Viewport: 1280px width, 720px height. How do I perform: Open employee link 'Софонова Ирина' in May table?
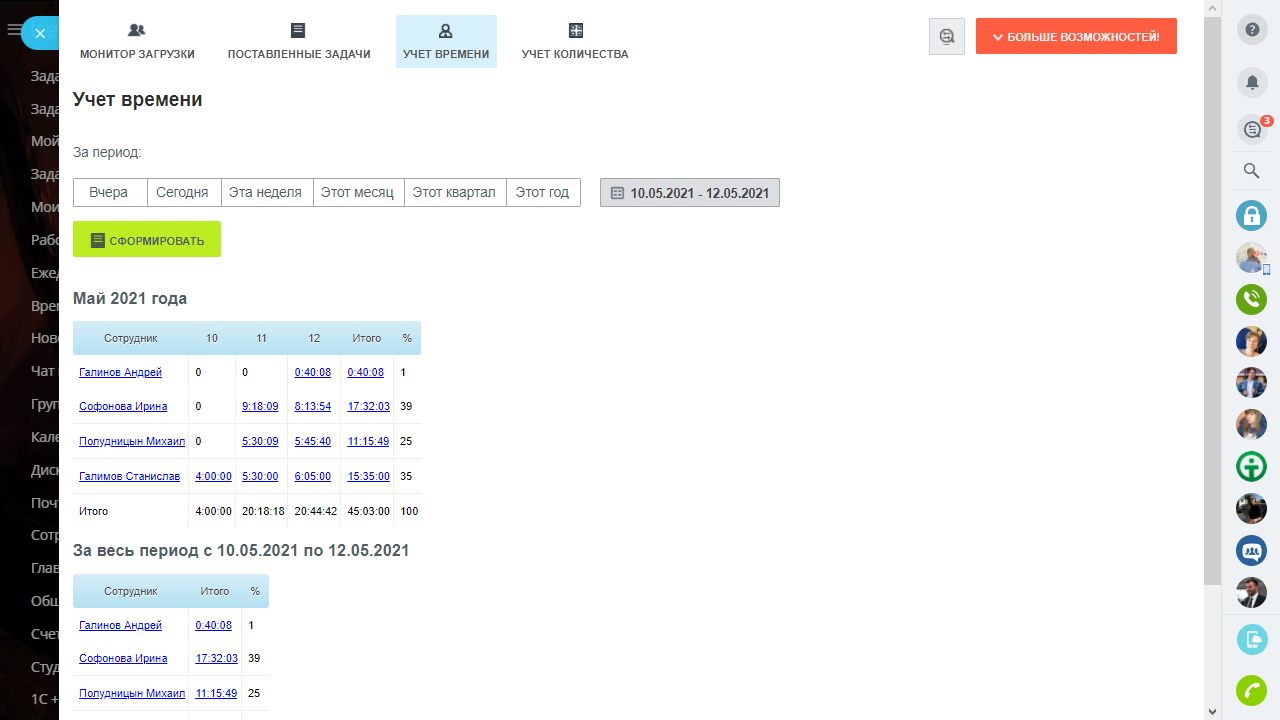point(123,407)
